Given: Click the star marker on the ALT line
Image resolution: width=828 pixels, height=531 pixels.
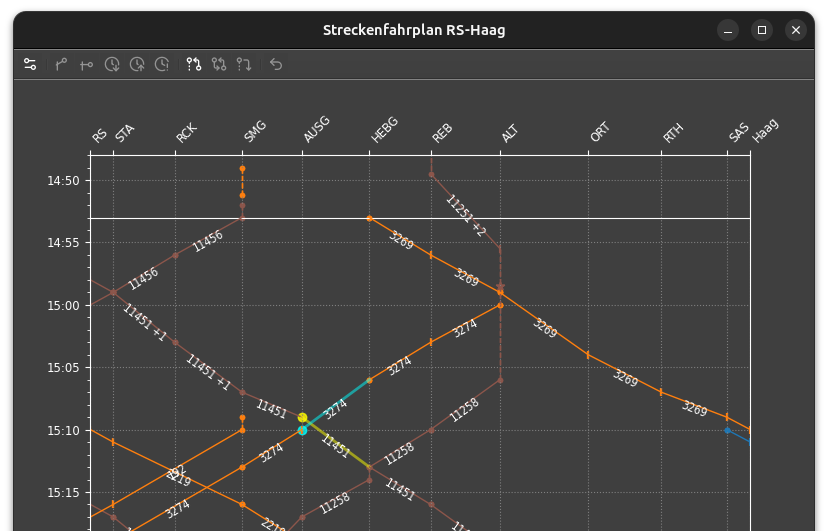Looking at the screenshot, I should (501, 287).
